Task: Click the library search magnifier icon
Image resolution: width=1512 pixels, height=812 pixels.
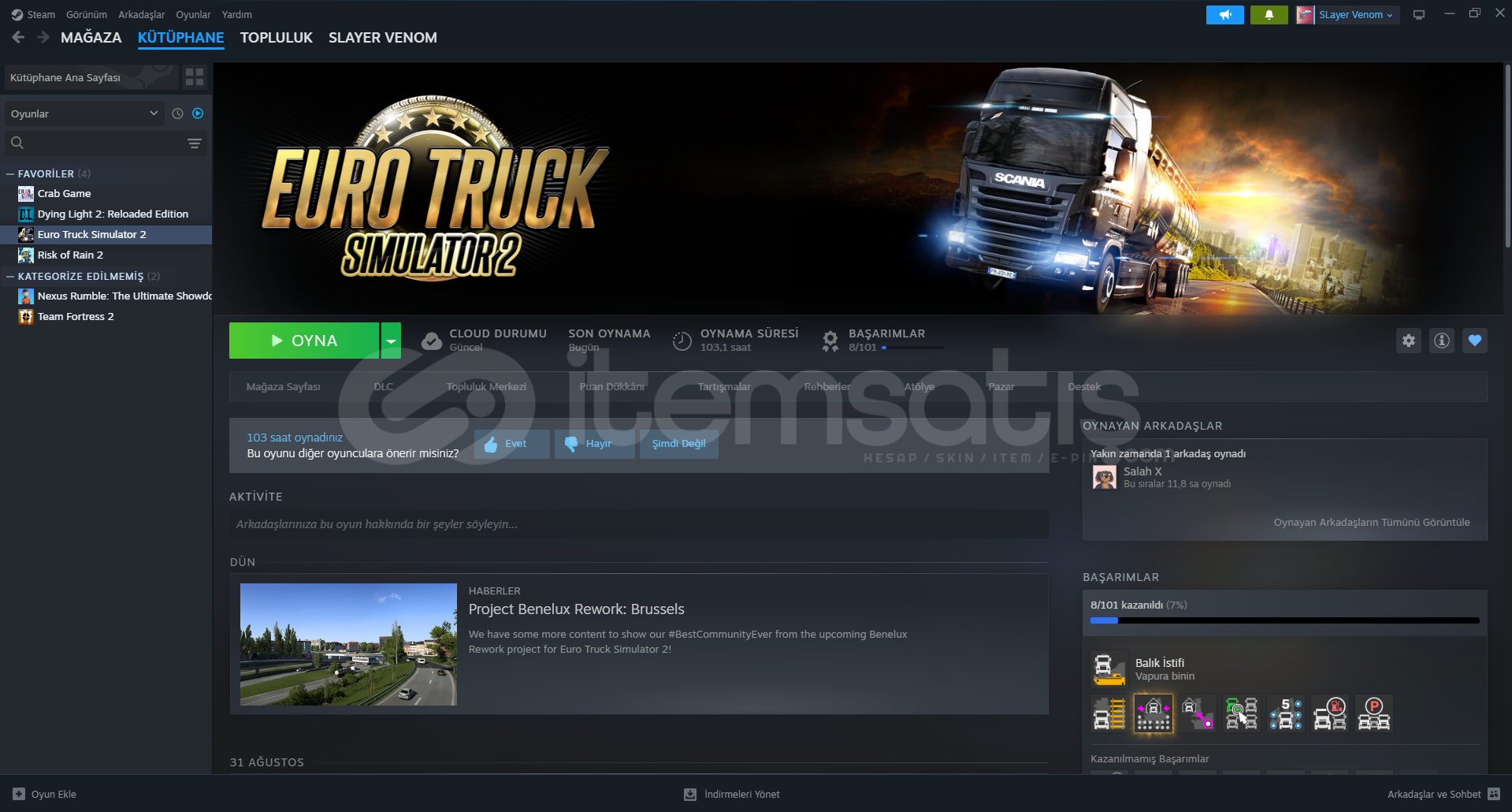Action: click(x=17, y=143)
